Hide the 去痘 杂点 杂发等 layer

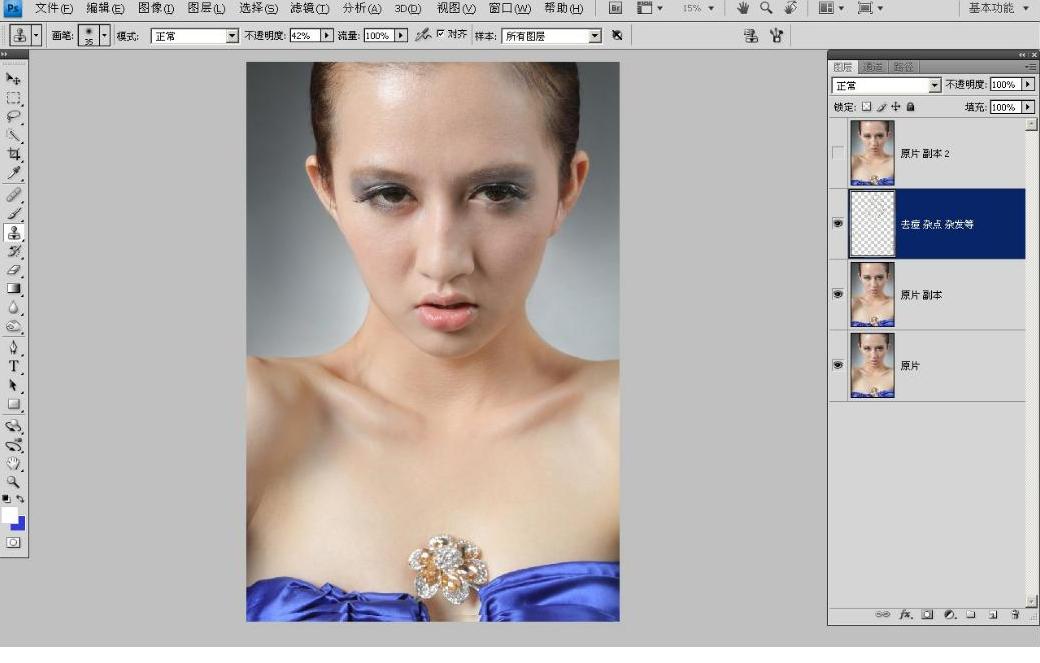(x=838, y=223)
